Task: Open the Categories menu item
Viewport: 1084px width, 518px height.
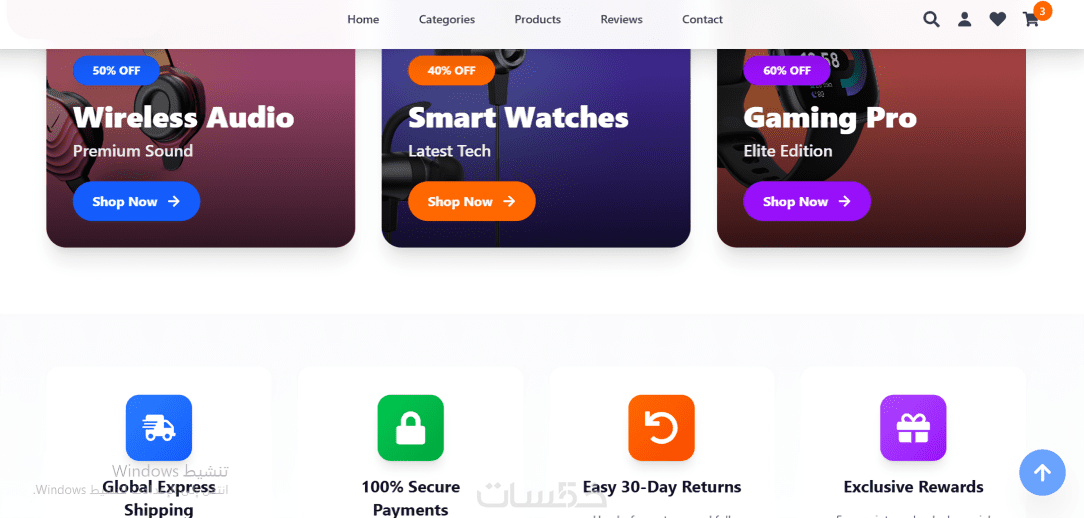Action: click(447, 19)
